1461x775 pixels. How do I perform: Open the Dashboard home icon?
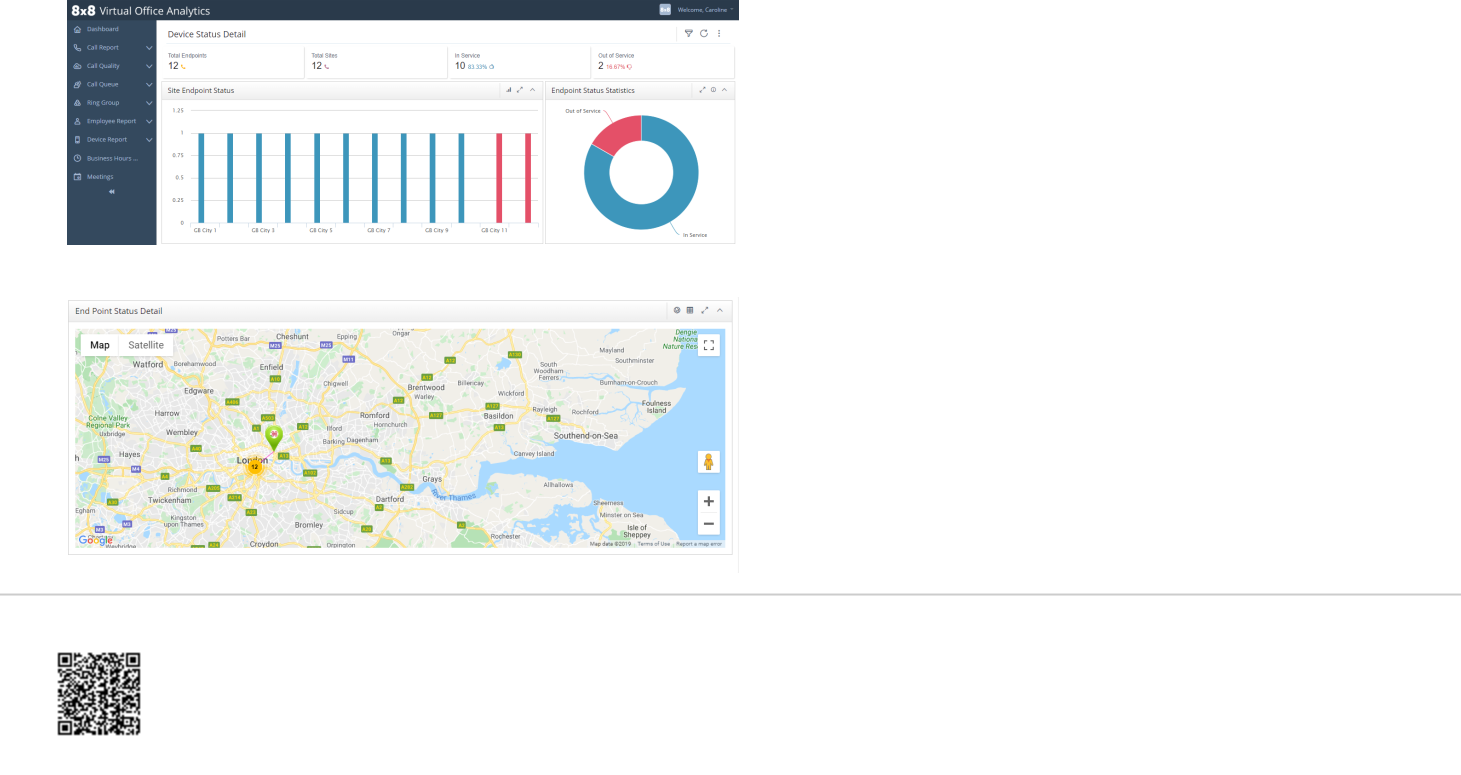(x=77, y=29)
